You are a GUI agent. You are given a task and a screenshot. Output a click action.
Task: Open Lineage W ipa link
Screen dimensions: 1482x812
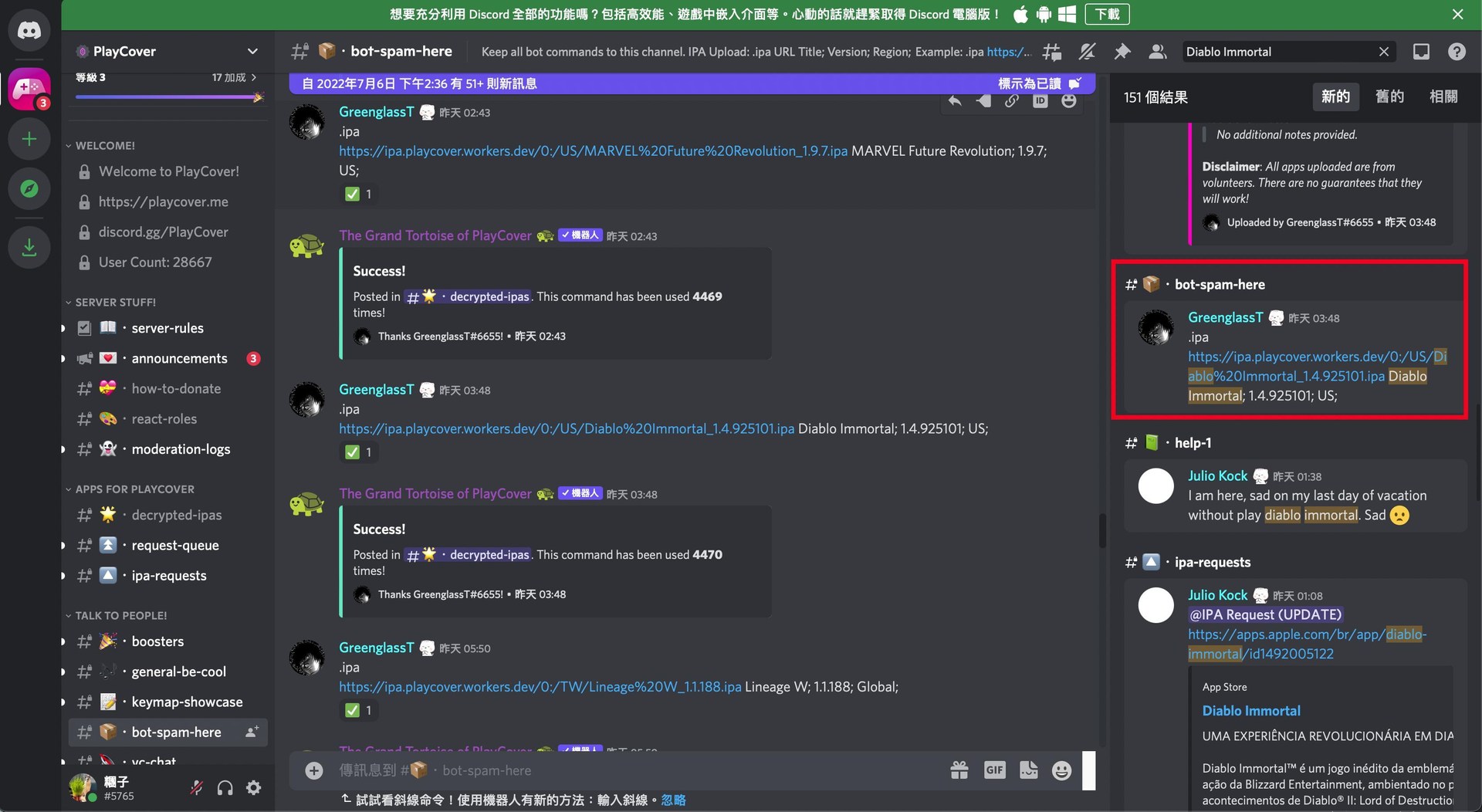(x=540, y=687)
